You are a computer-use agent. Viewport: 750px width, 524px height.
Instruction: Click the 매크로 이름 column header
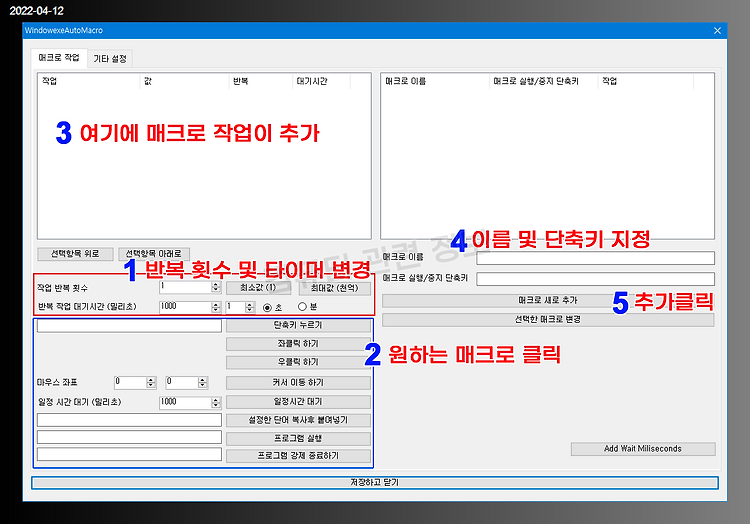click(x=436, y=81)
